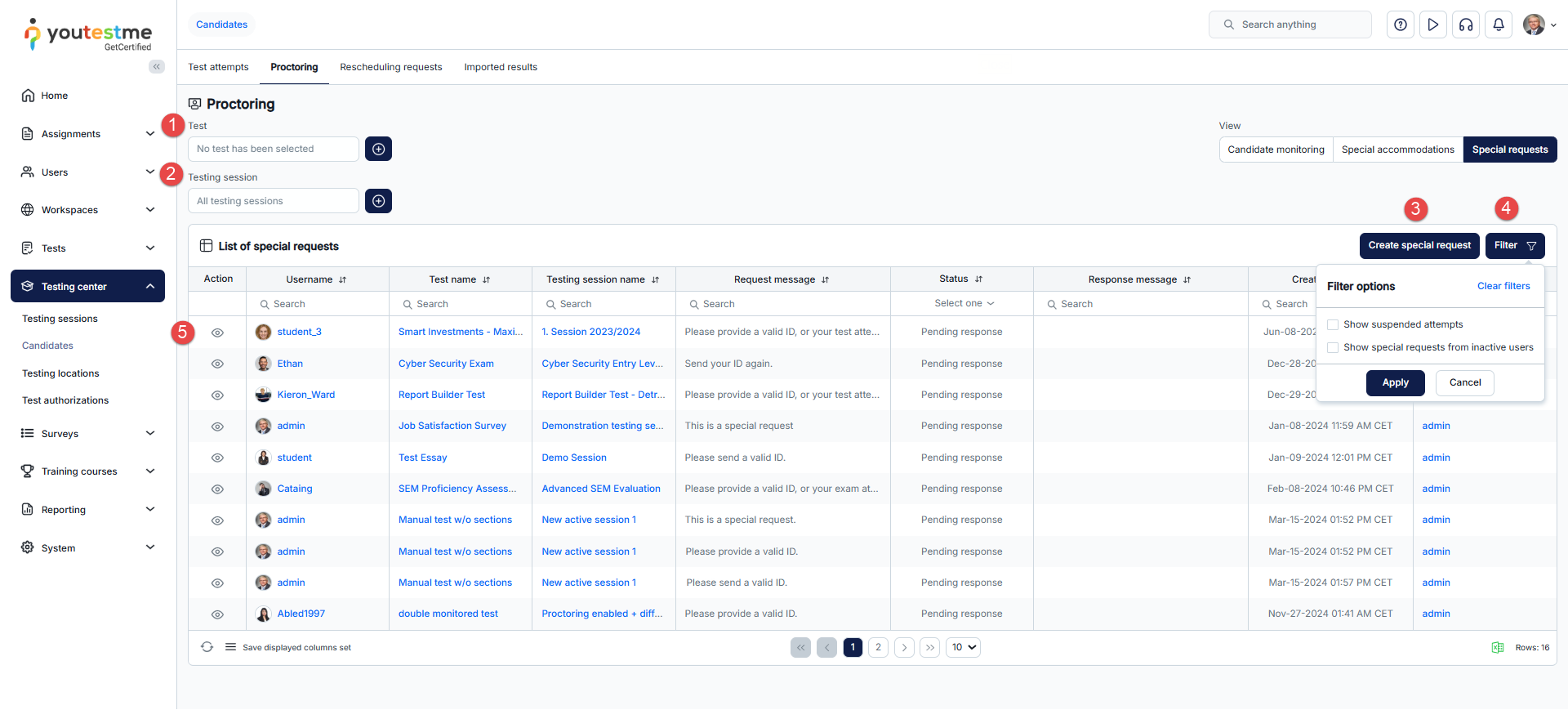Click Apply in Filter options
The image size is (1568, 710).
point(1395,382)
